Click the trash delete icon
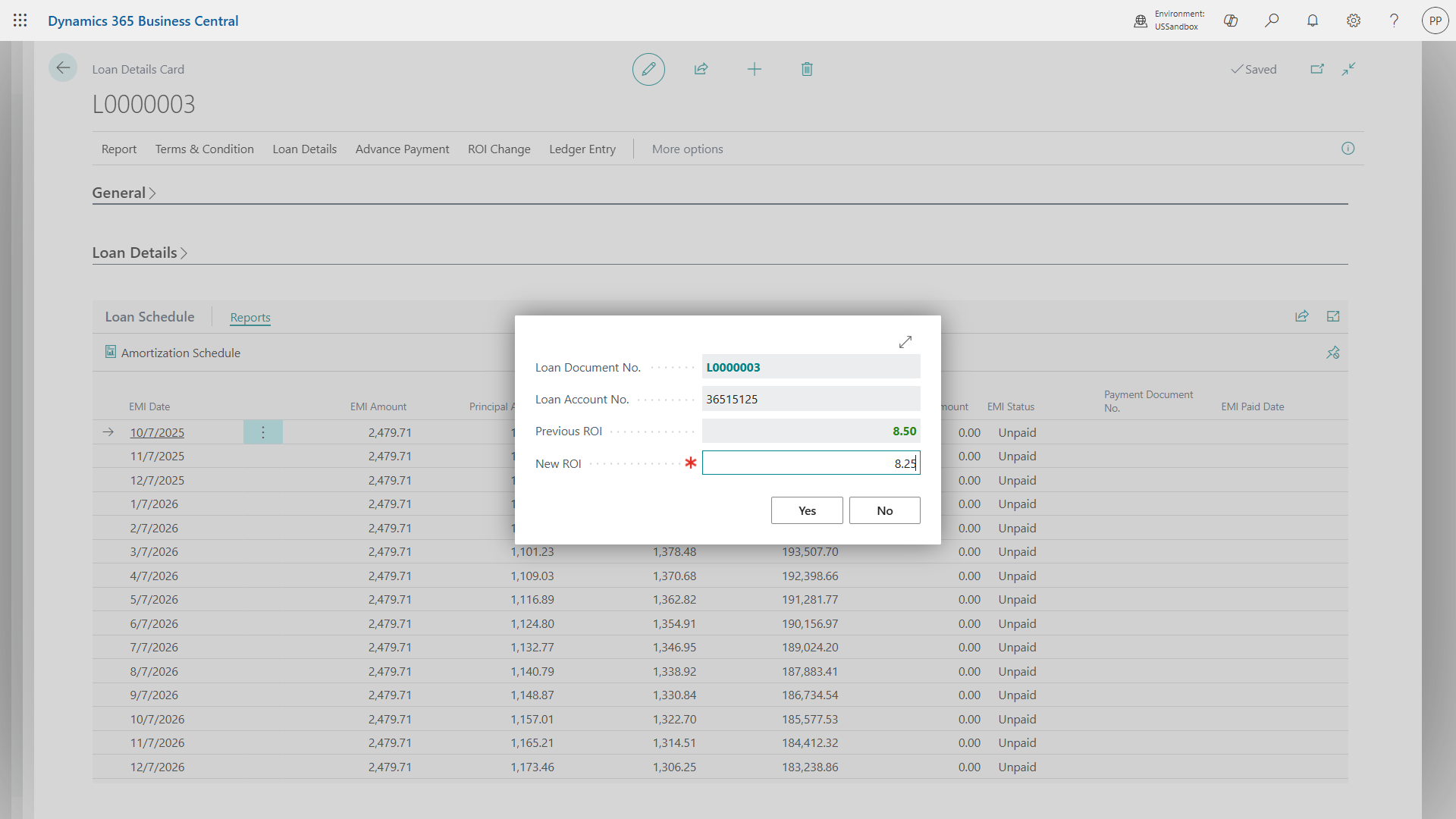The image size is (1456, 819). pos(807,69)
